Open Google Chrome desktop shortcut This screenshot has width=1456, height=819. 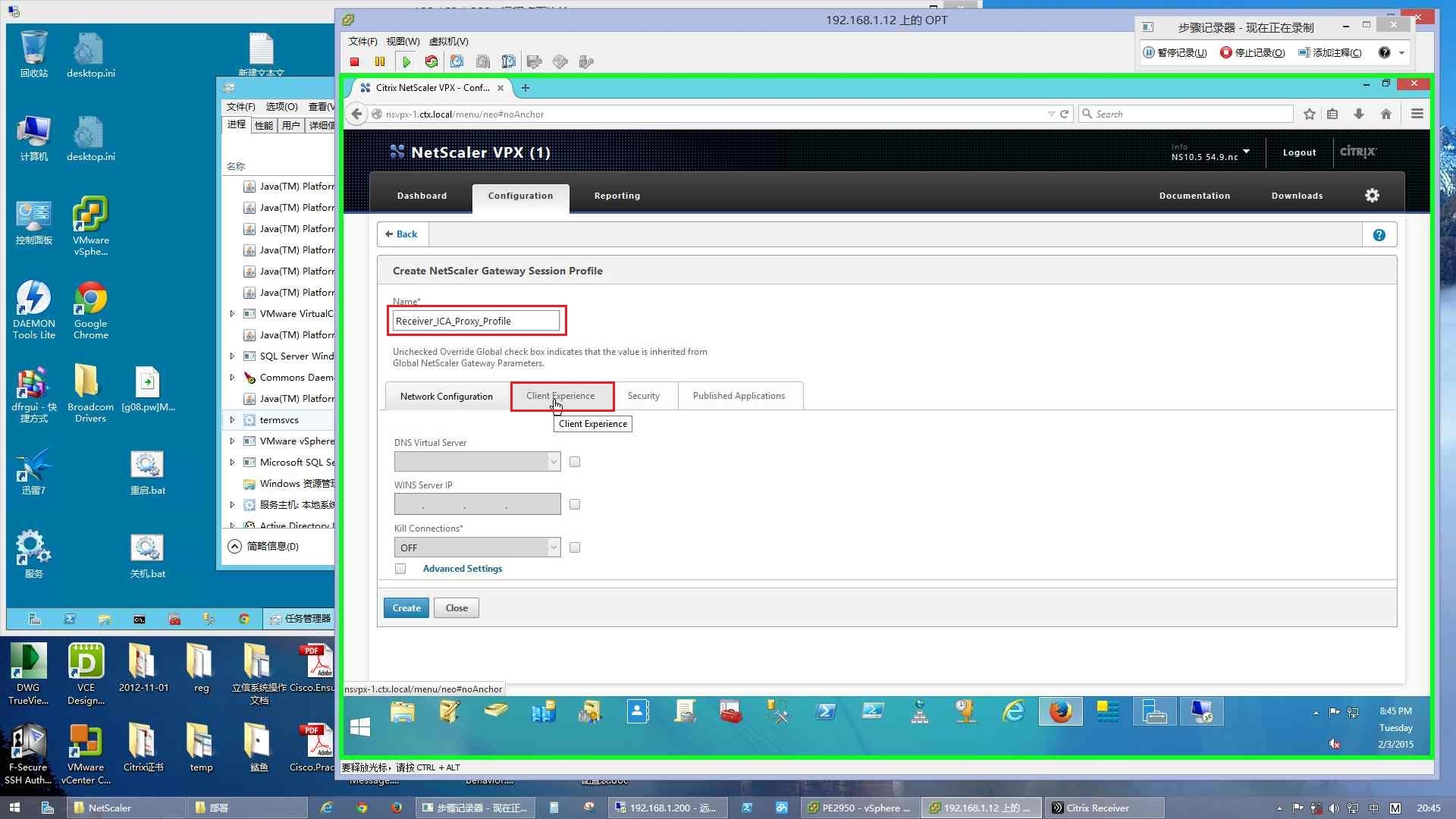[x=90, y=309]
